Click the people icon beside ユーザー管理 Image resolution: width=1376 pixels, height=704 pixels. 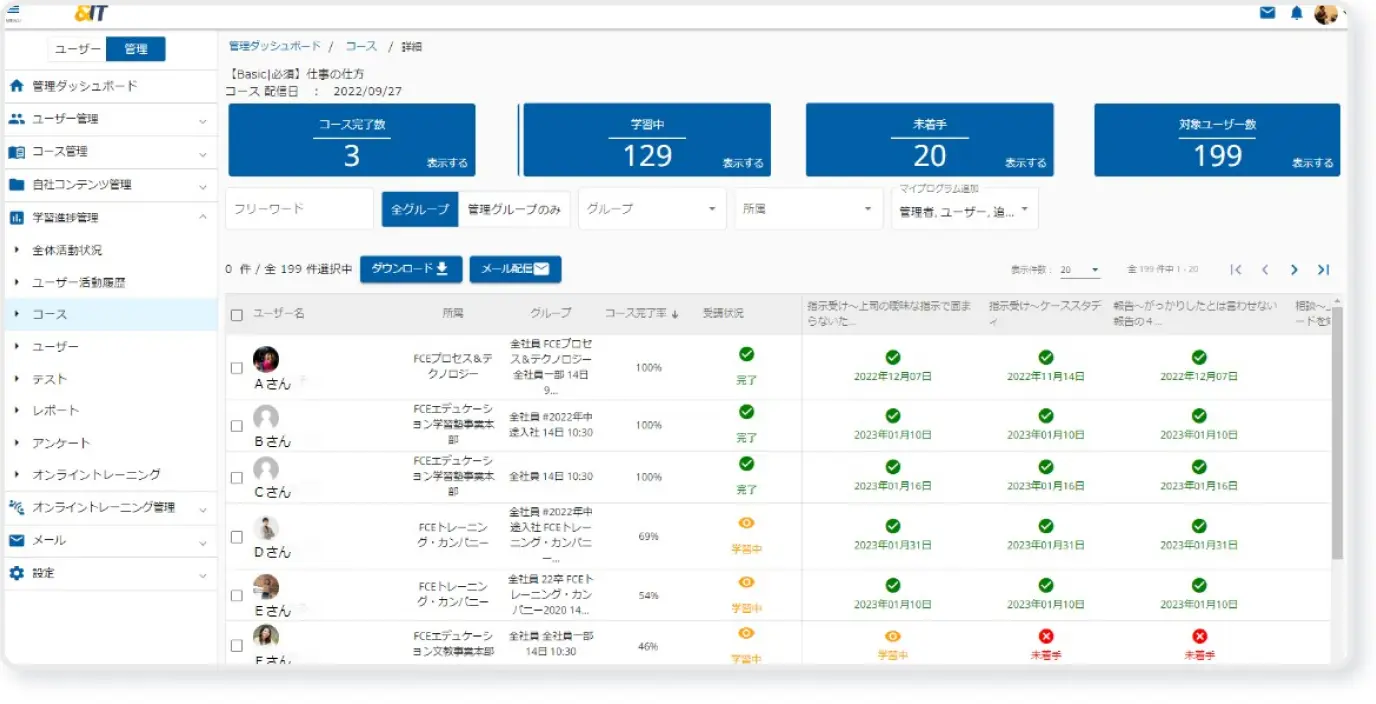click(x=16, y=119)
